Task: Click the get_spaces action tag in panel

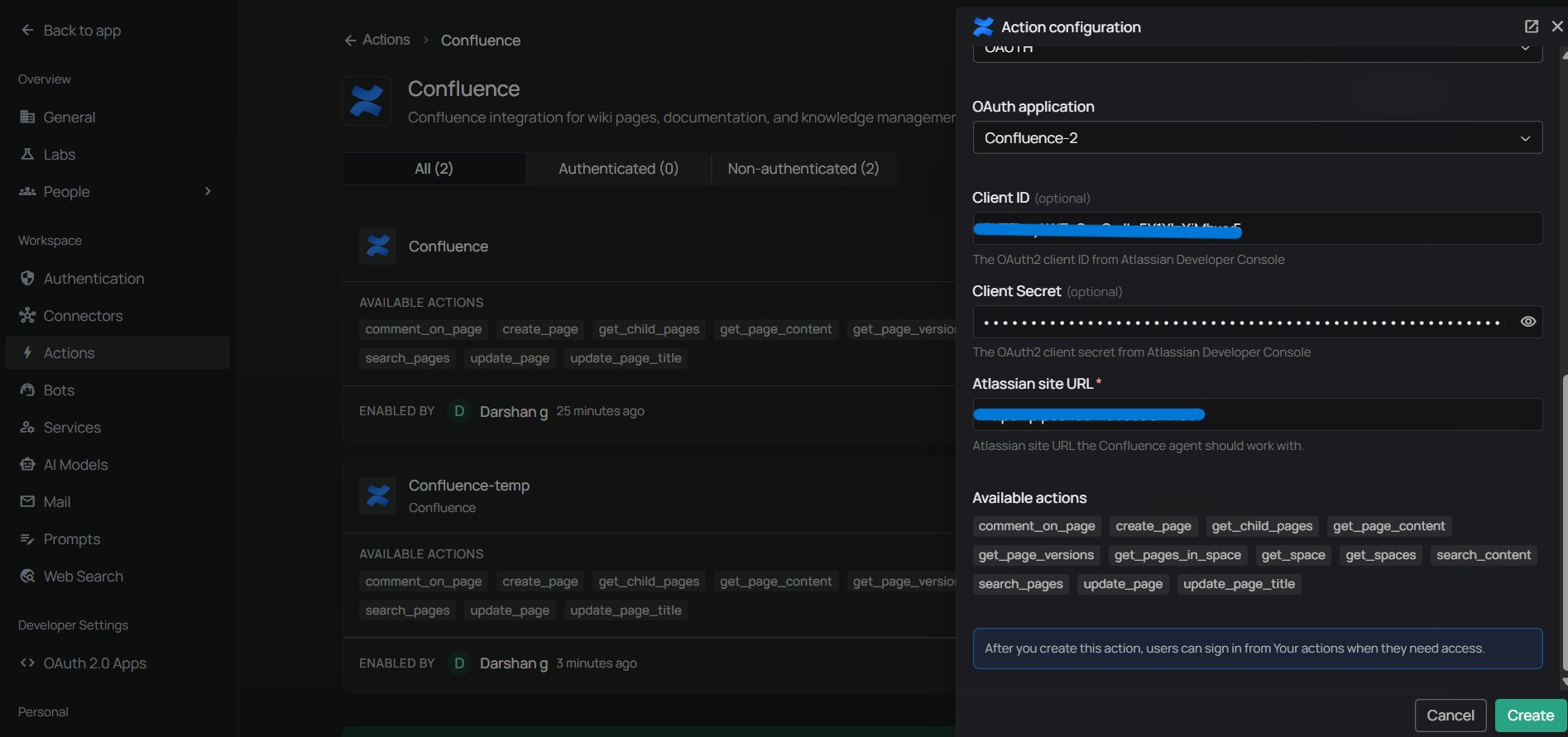Action: click(x=1380, y=555)
